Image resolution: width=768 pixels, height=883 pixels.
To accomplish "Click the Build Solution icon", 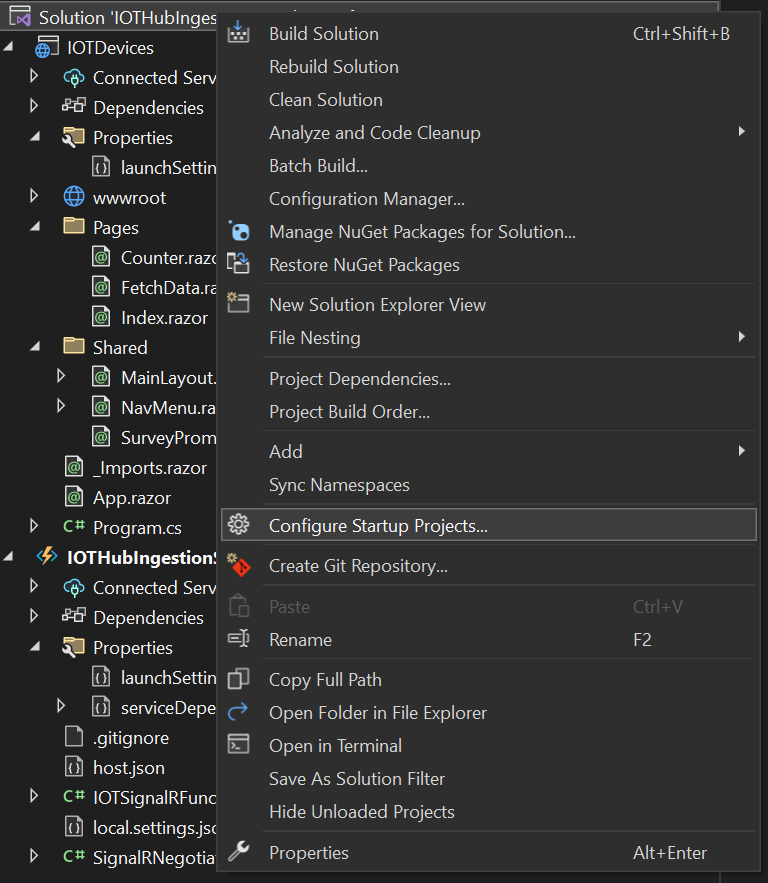I will pyautogui.click(x=238, y=32).
